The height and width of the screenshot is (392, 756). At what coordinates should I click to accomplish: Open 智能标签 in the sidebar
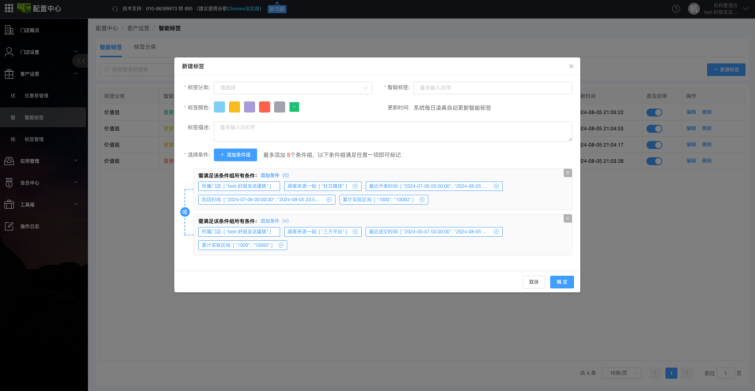coord(34,118)
